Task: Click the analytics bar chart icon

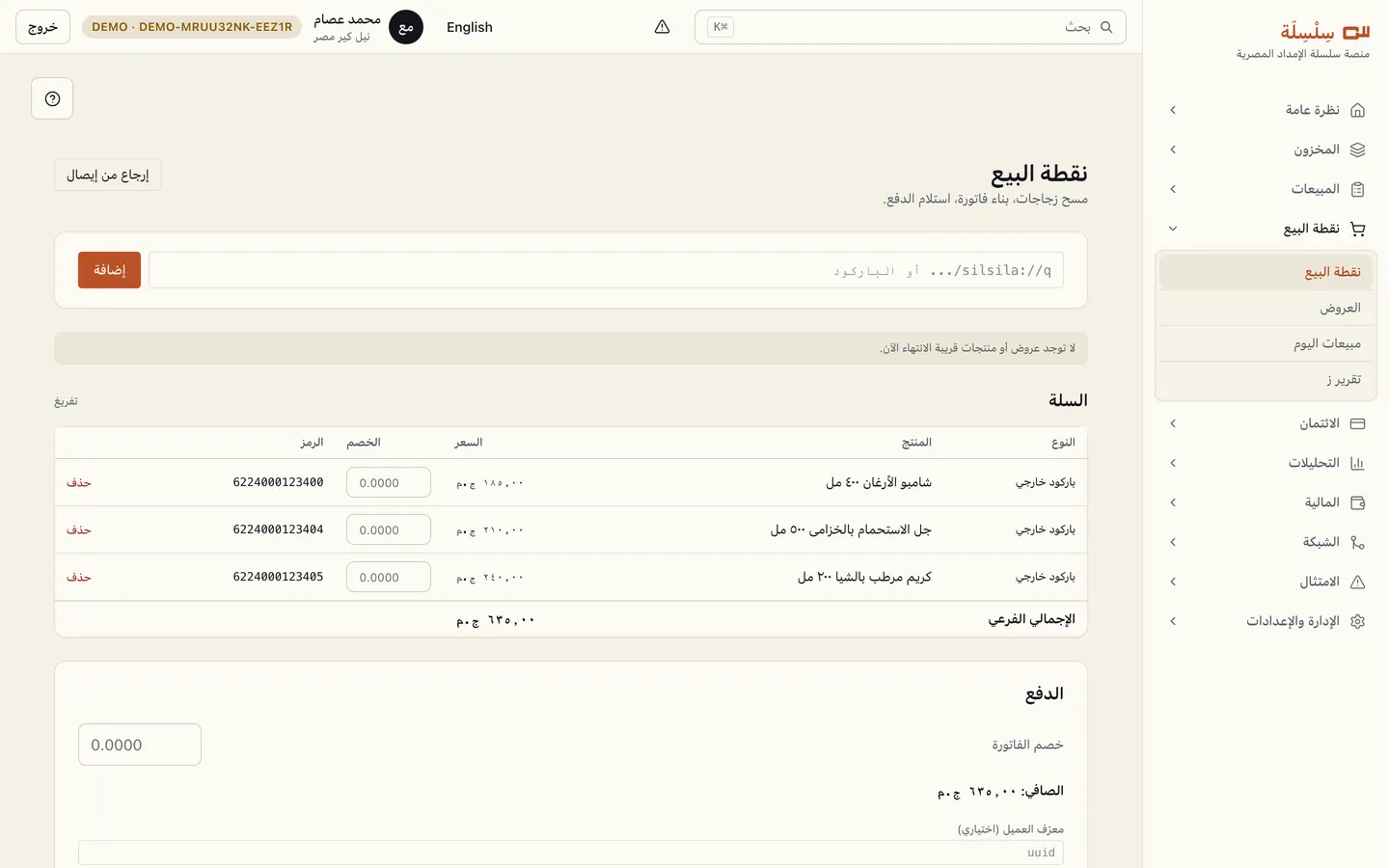Action: click(1358, 463)
